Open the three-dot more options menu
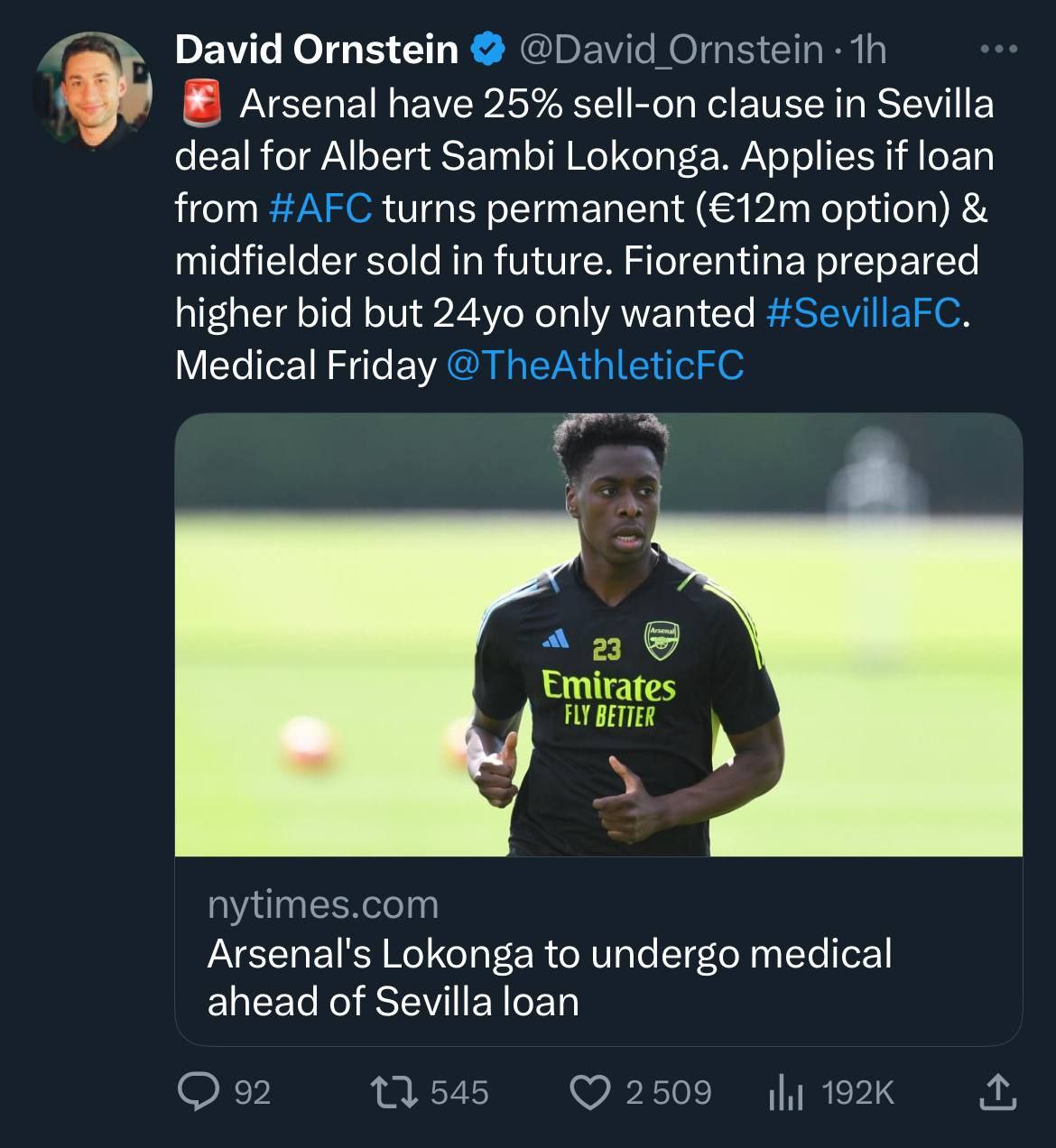The width and height of the screenshot is (1056, 1148). 998,50
